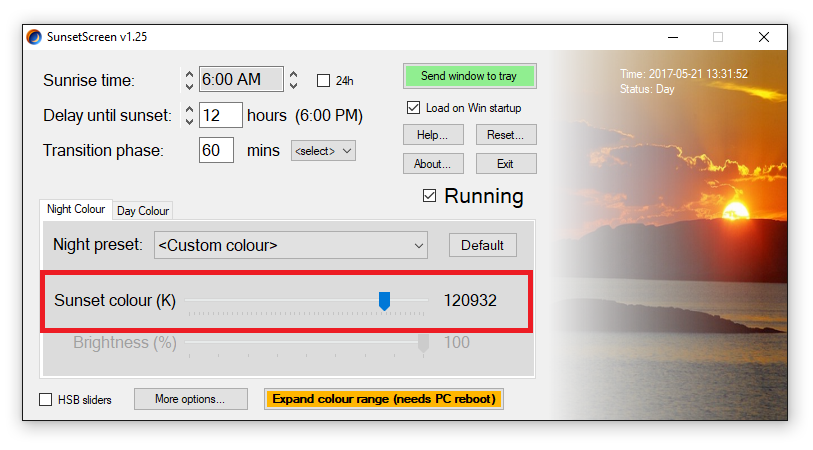Switch to the Night Colour tab
Viewport: 813px width, 450px height.
pyautogui.click(x=76, y=209)
